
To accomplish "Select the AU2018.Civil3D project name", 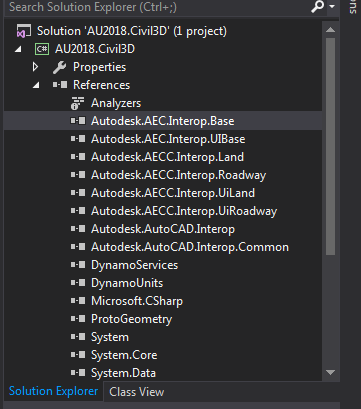I will pyautogui.click(x=95, y=49).
